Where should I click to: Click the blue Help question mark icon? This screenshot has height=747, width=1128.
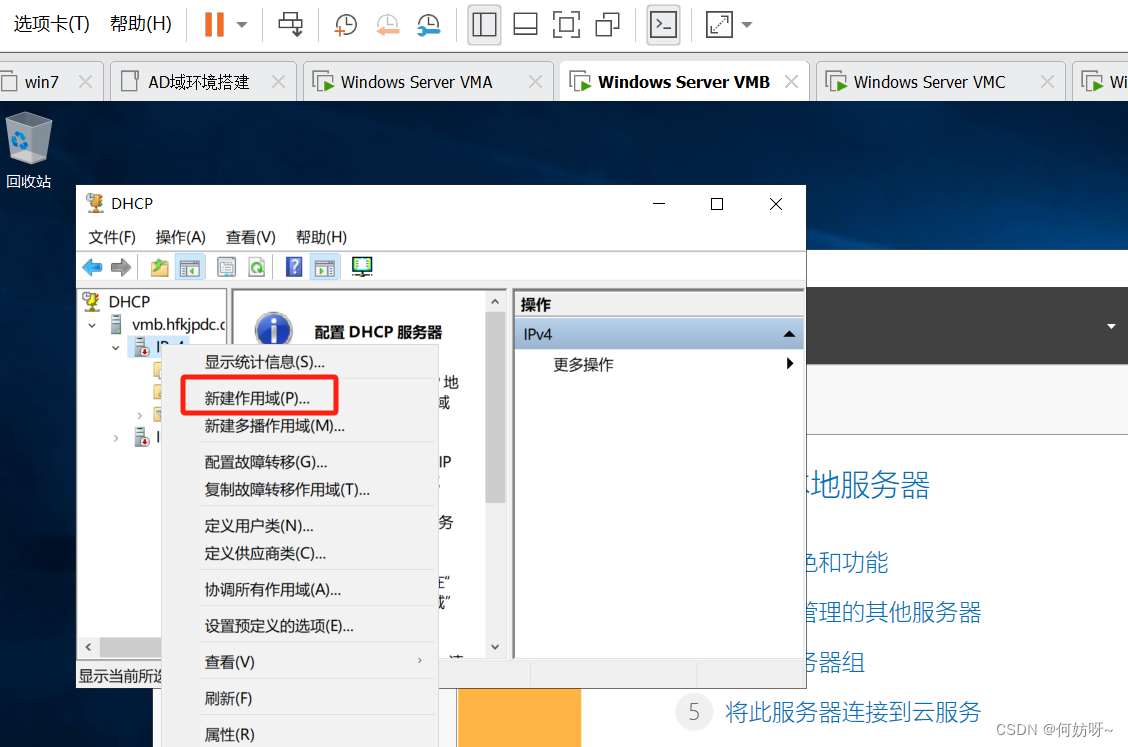[x=294, y=267]
